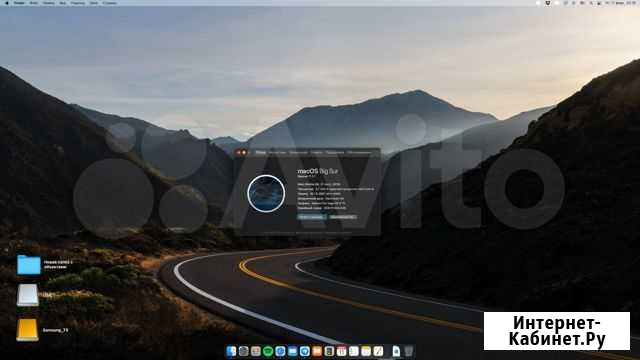Open the yellow Notes app in the Dock

(x=366, y=351)
